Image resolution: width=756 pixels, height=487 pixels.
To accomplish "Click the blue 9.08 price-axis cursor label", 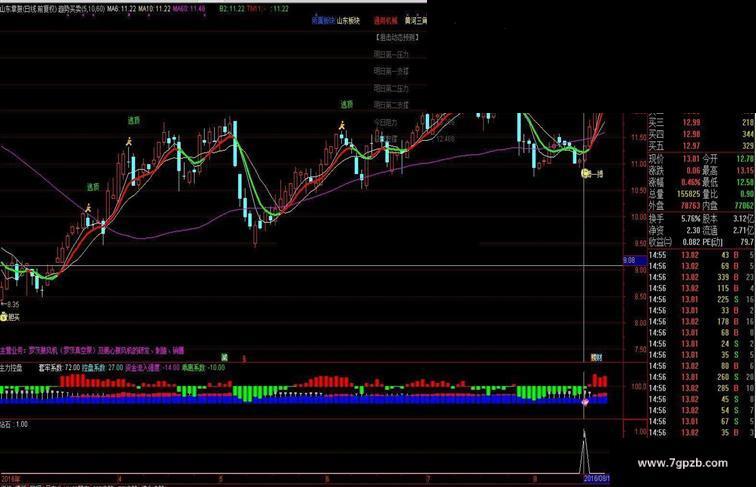I will point(634,260).
